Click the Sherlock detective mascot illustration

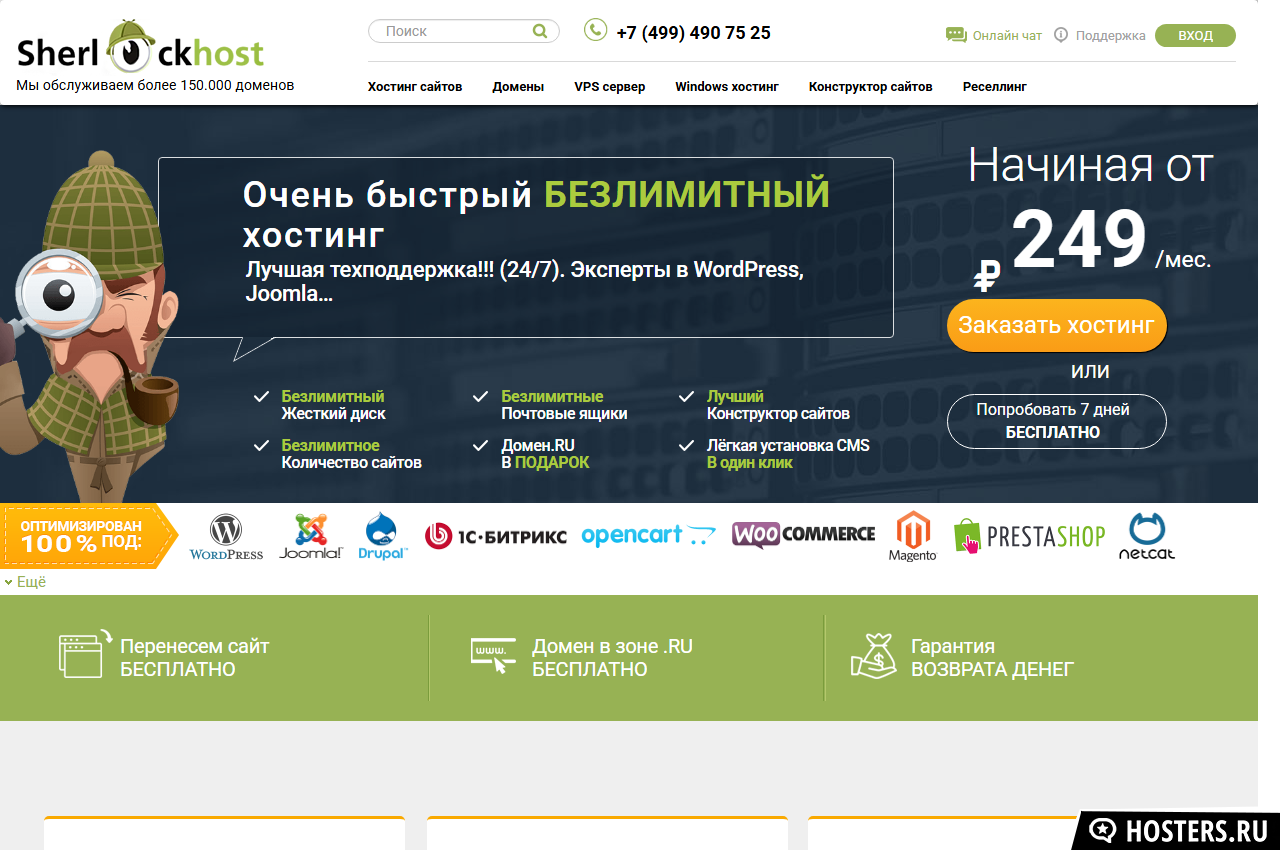coord(90,327)
